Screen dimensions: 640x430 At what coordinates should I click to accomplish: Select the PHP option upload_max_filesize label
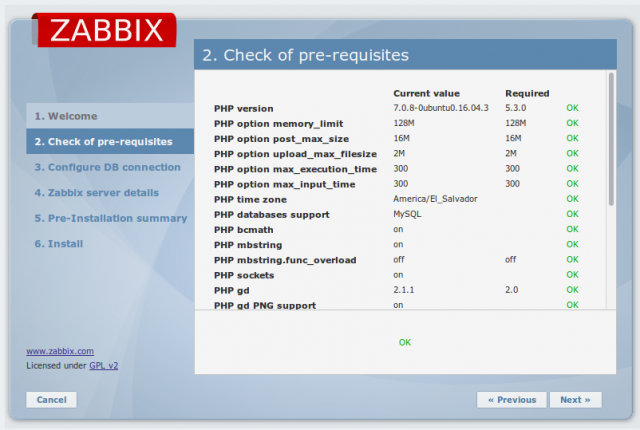pyautogui.click(x=295, y=154)
